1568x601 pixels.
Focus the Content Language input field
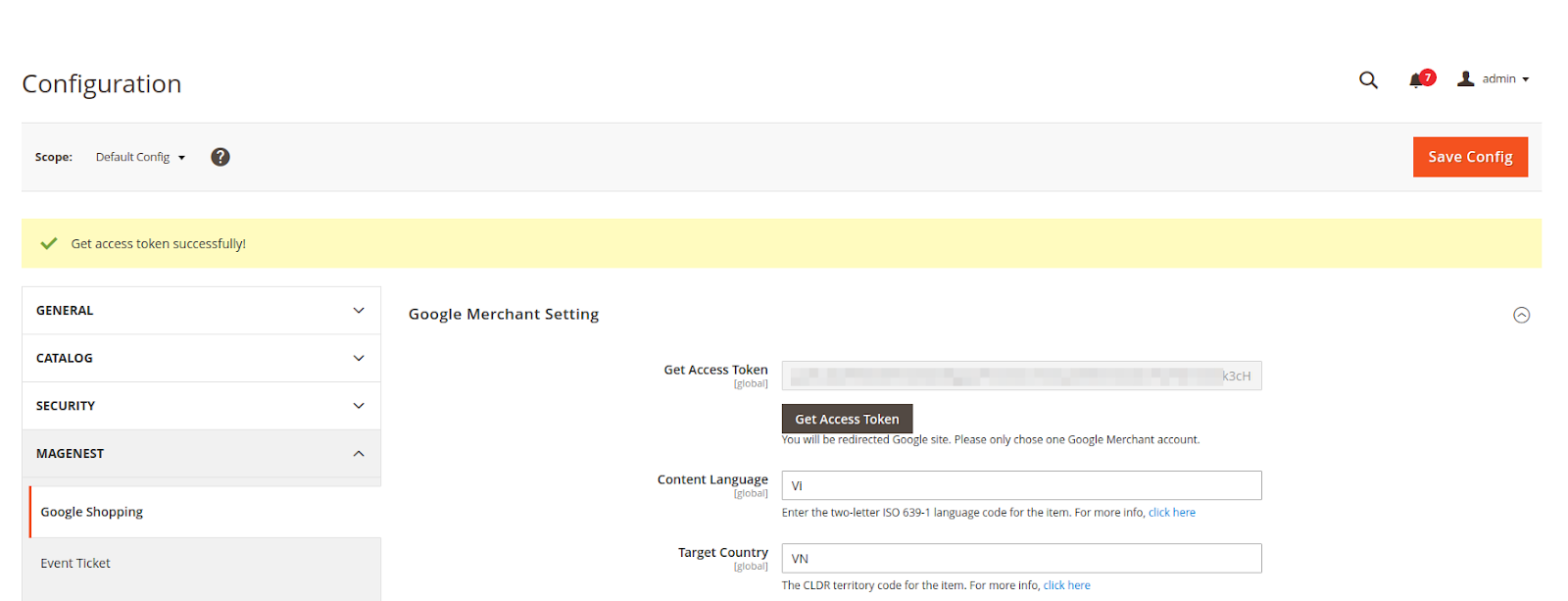point(1021,485)
